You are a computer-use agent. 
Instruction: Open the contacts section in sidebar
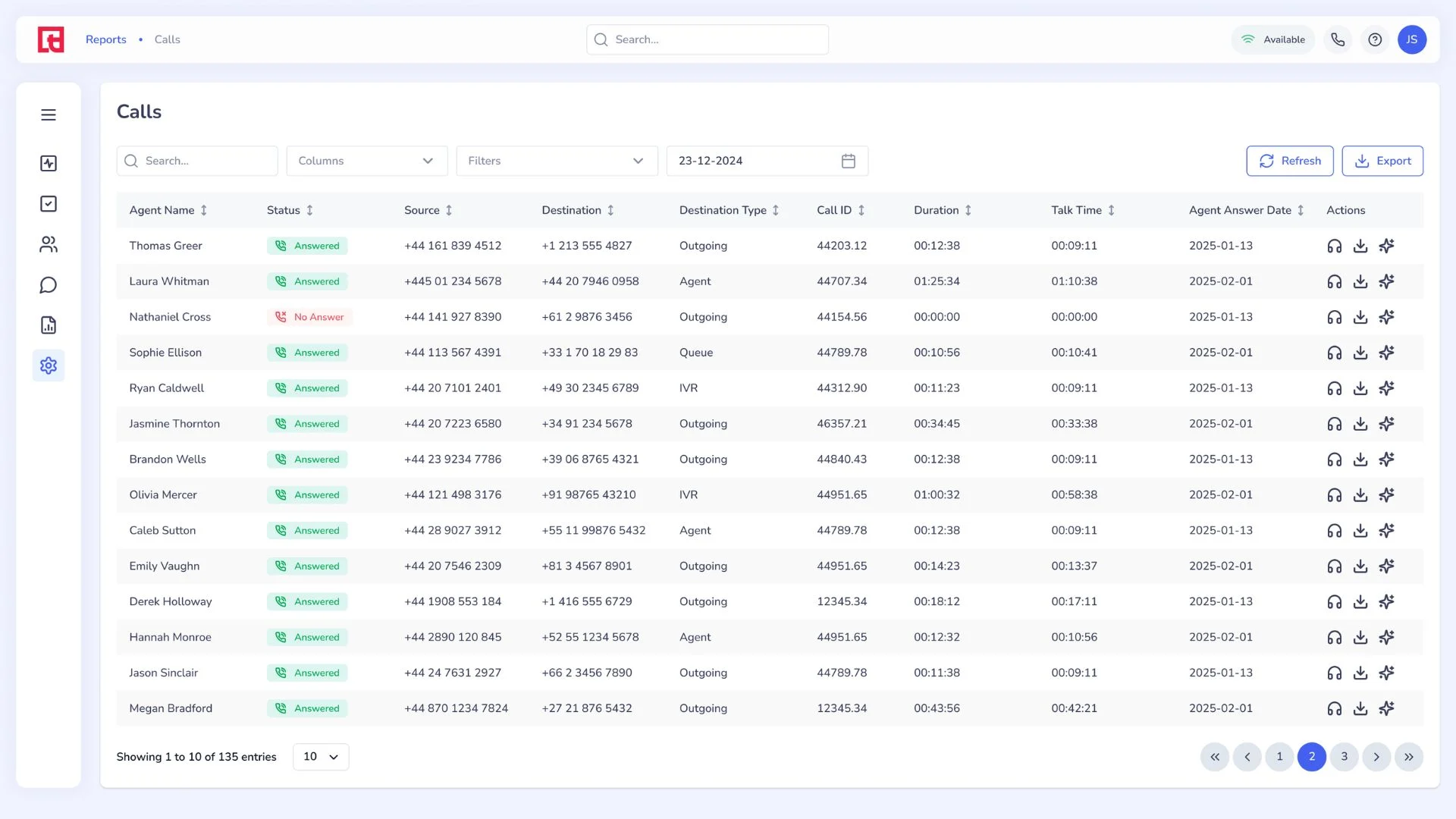(49, 244)
